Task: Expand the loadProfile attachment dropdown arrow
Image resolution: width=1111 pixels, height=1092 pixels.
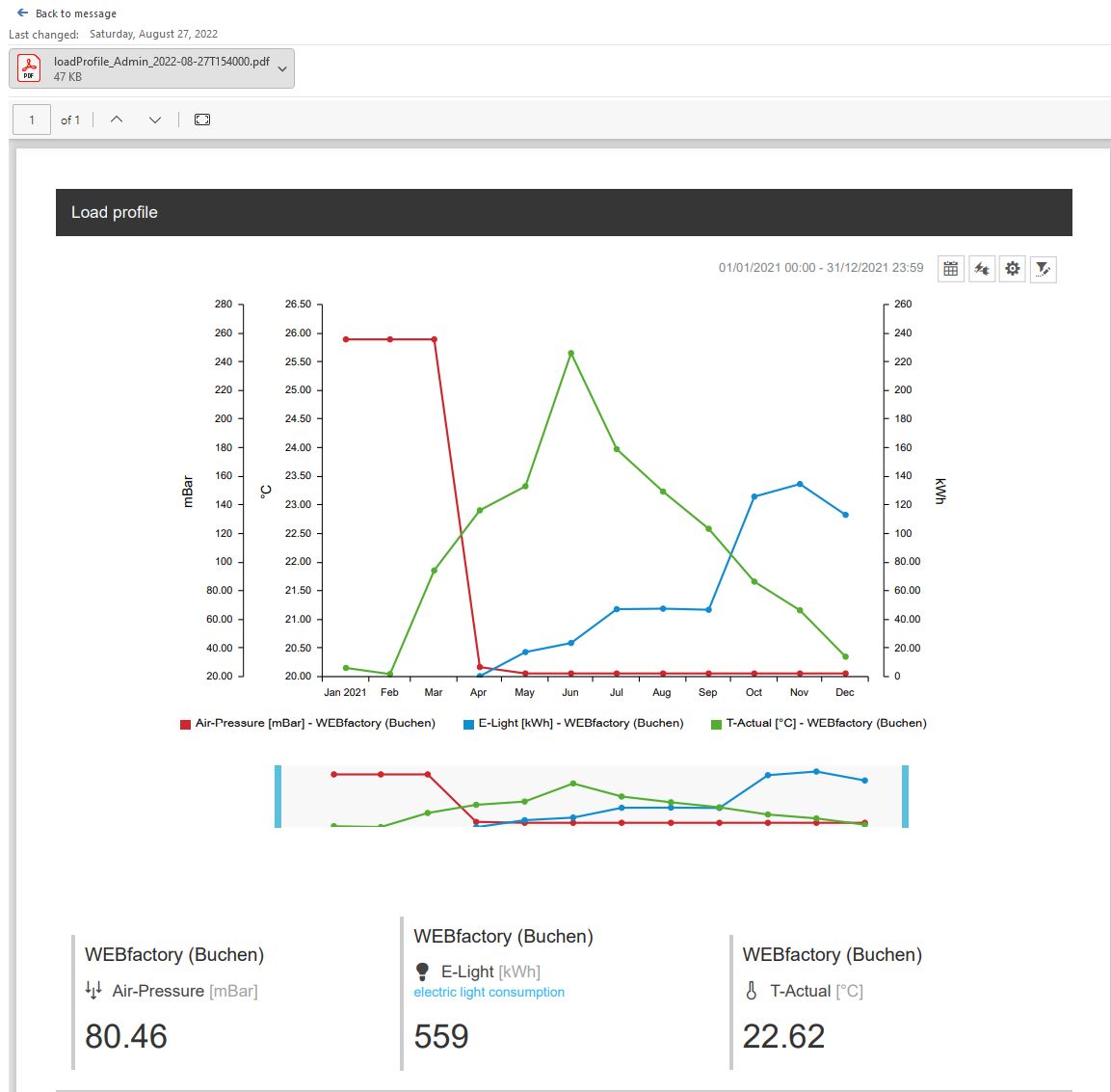Action: [x=282, y=69]
